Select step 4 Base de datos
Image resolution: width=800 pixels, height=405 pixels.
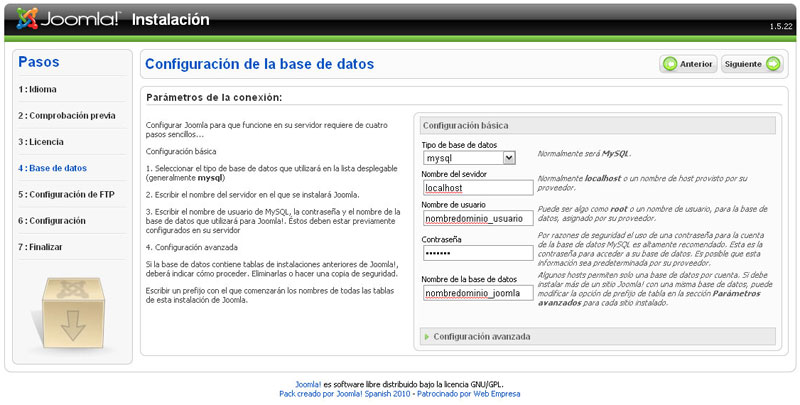(52, 168)
